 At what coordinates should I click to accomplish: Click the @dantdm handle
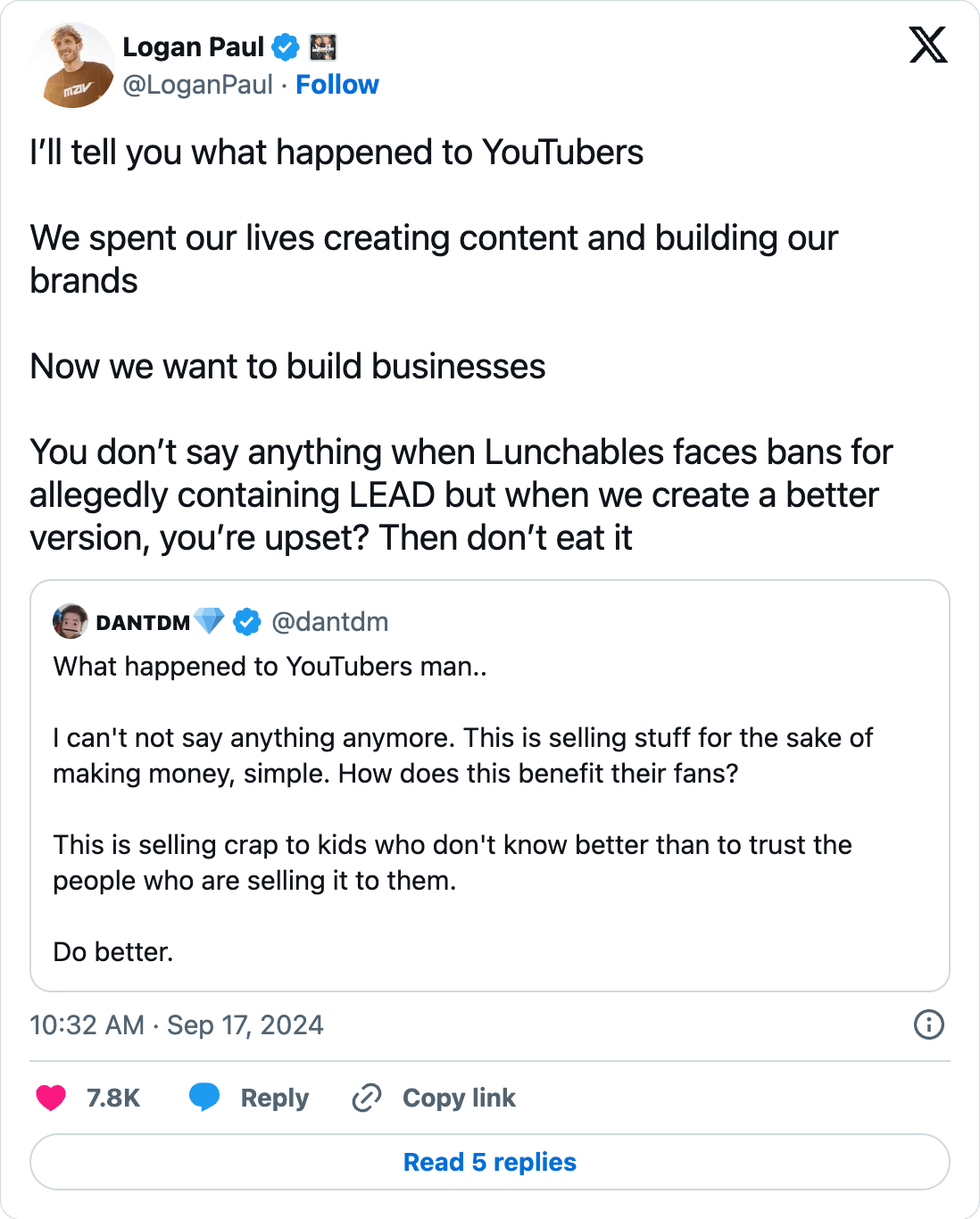tap(331, 622)
